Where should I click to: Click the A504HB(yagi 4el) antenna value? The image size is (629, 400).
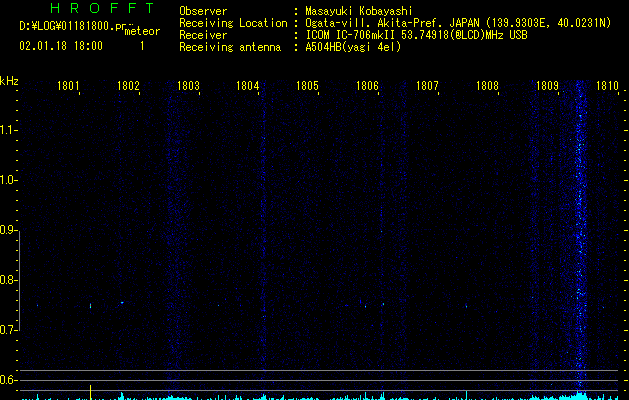353,47
